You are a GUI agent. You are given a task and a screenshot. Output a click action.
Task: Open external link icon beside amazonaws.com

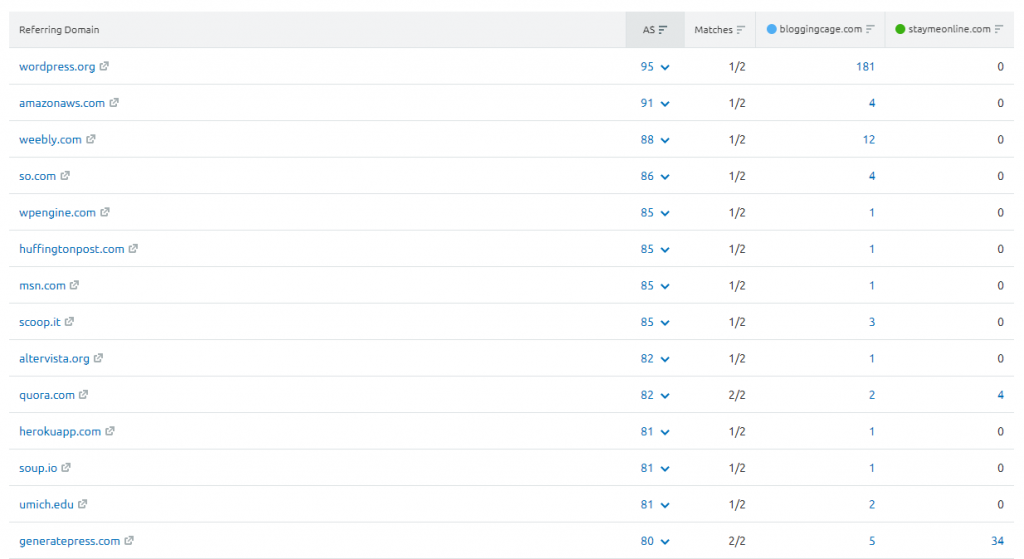point(114,103)
